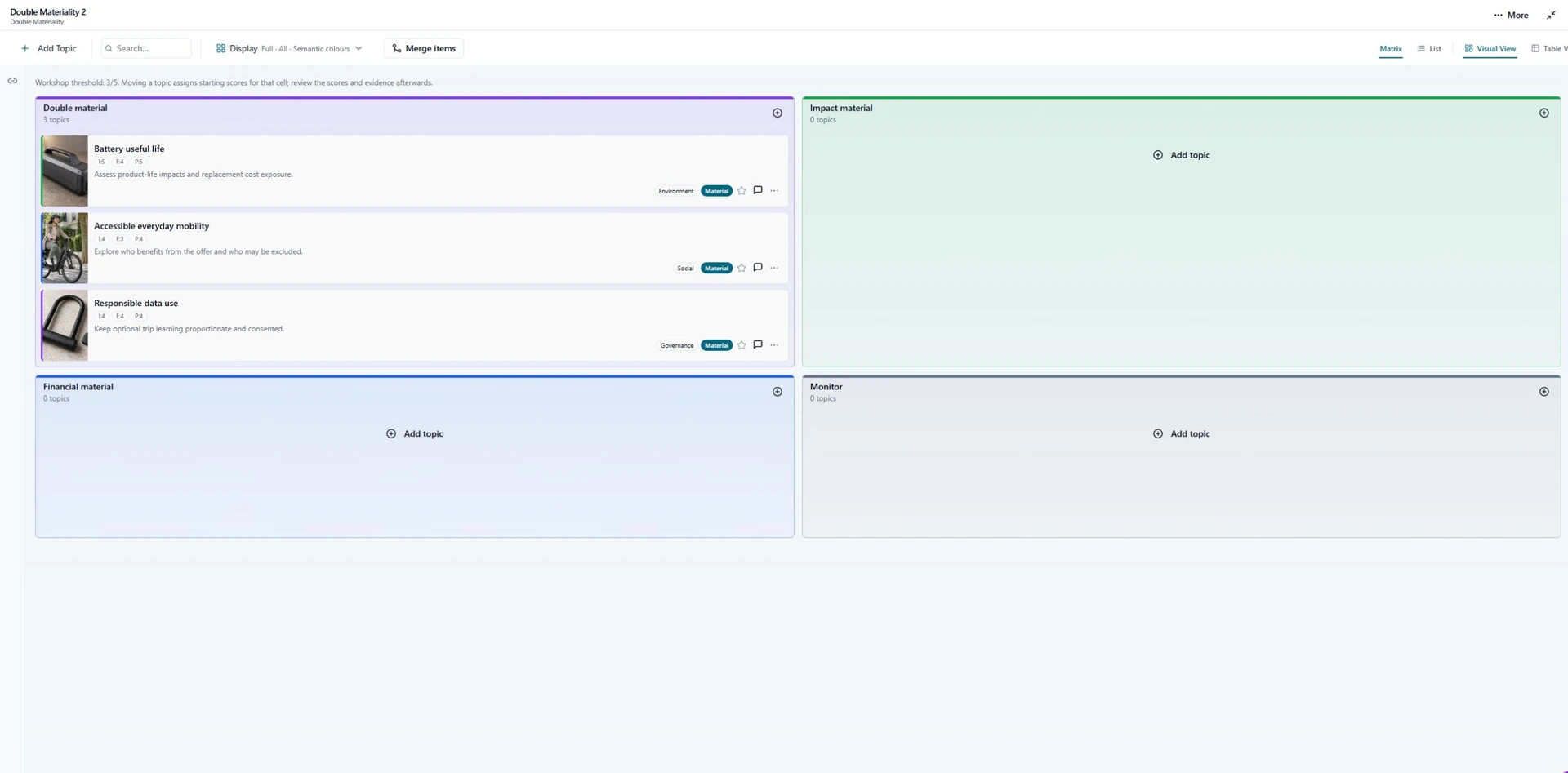Screen dimensions: 1568x773
Task: Collapse the fullscreen view icon
Action: coord(1551,15)
